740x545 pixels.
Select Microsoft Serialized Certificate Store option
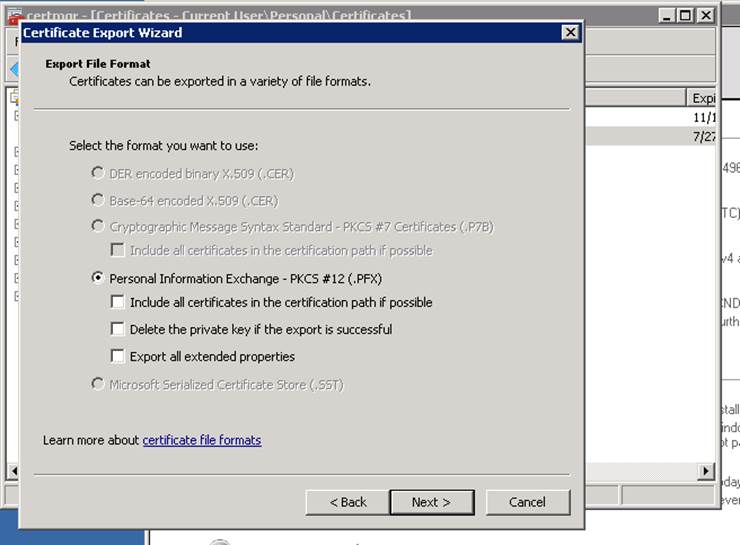pos(98,384)
